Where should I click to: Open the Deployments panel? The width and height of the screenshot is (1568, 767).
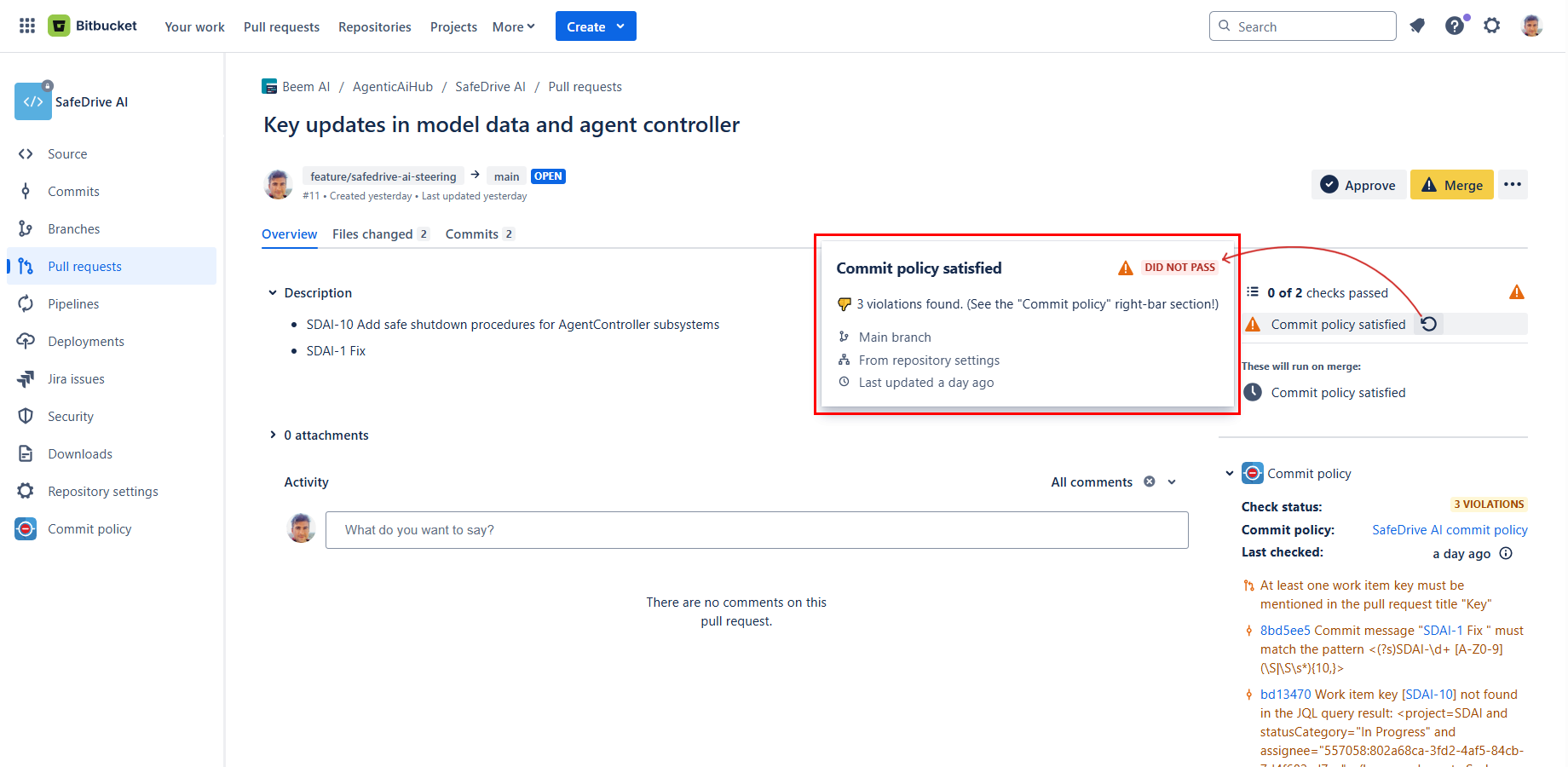point(84,341)
